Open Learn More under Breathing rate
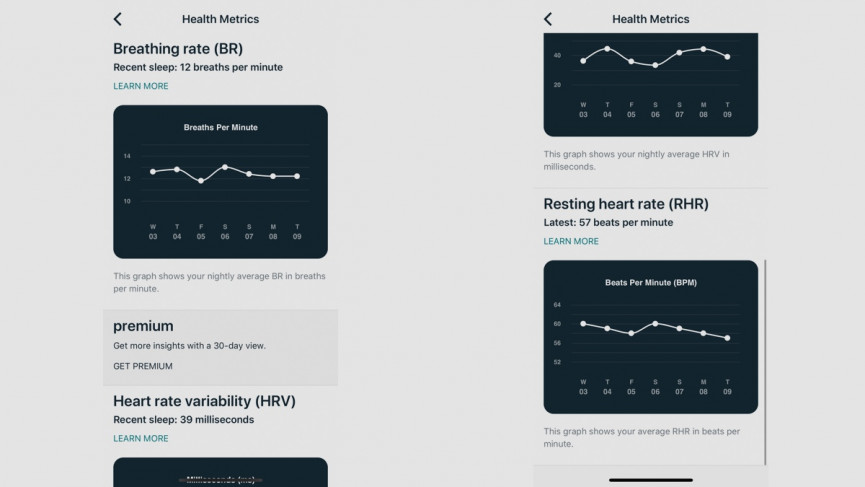This screenshot has height=487, width=865. [x=141, y=86]
